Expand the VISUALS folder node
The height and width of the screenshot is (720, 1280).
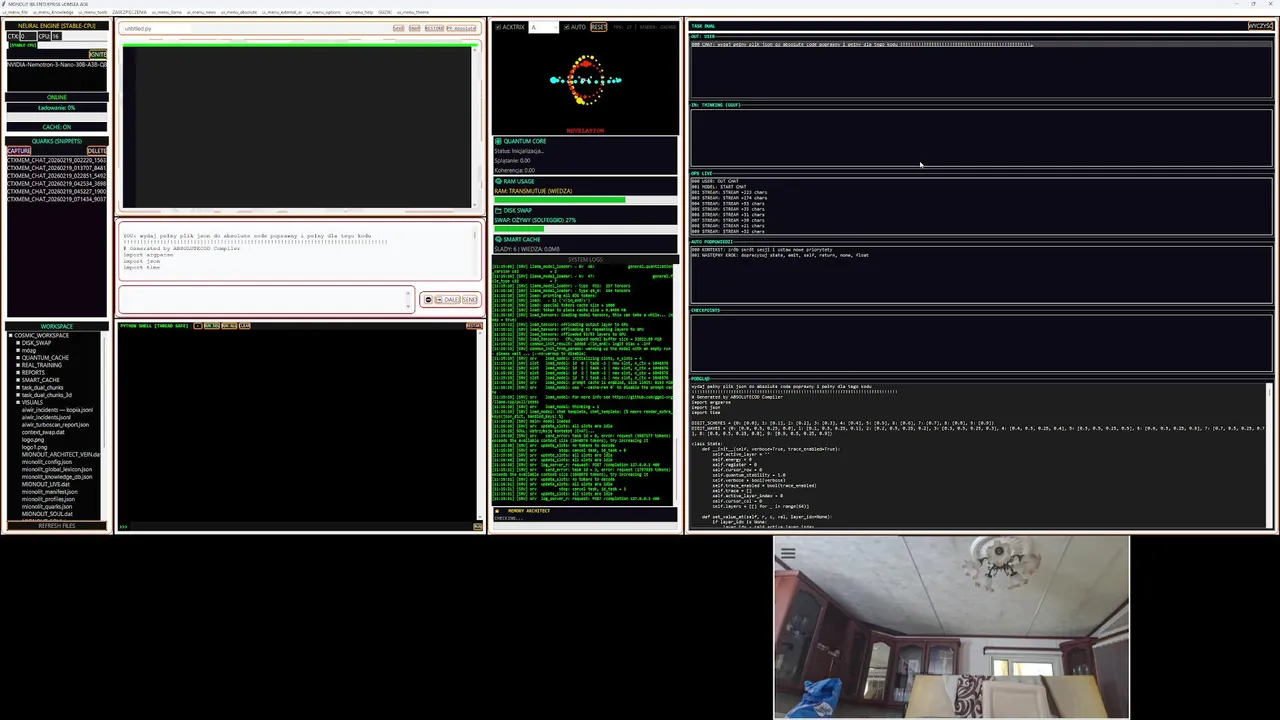(x=18, y=402)
